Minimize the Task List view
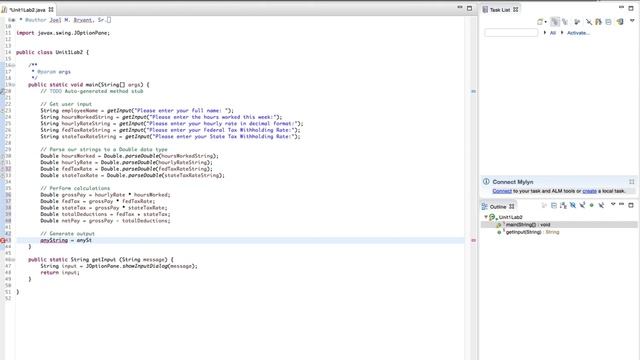Image resolution: width=640 pixels, height=360 pixels. pyautogui.click(x=622, y=7)
